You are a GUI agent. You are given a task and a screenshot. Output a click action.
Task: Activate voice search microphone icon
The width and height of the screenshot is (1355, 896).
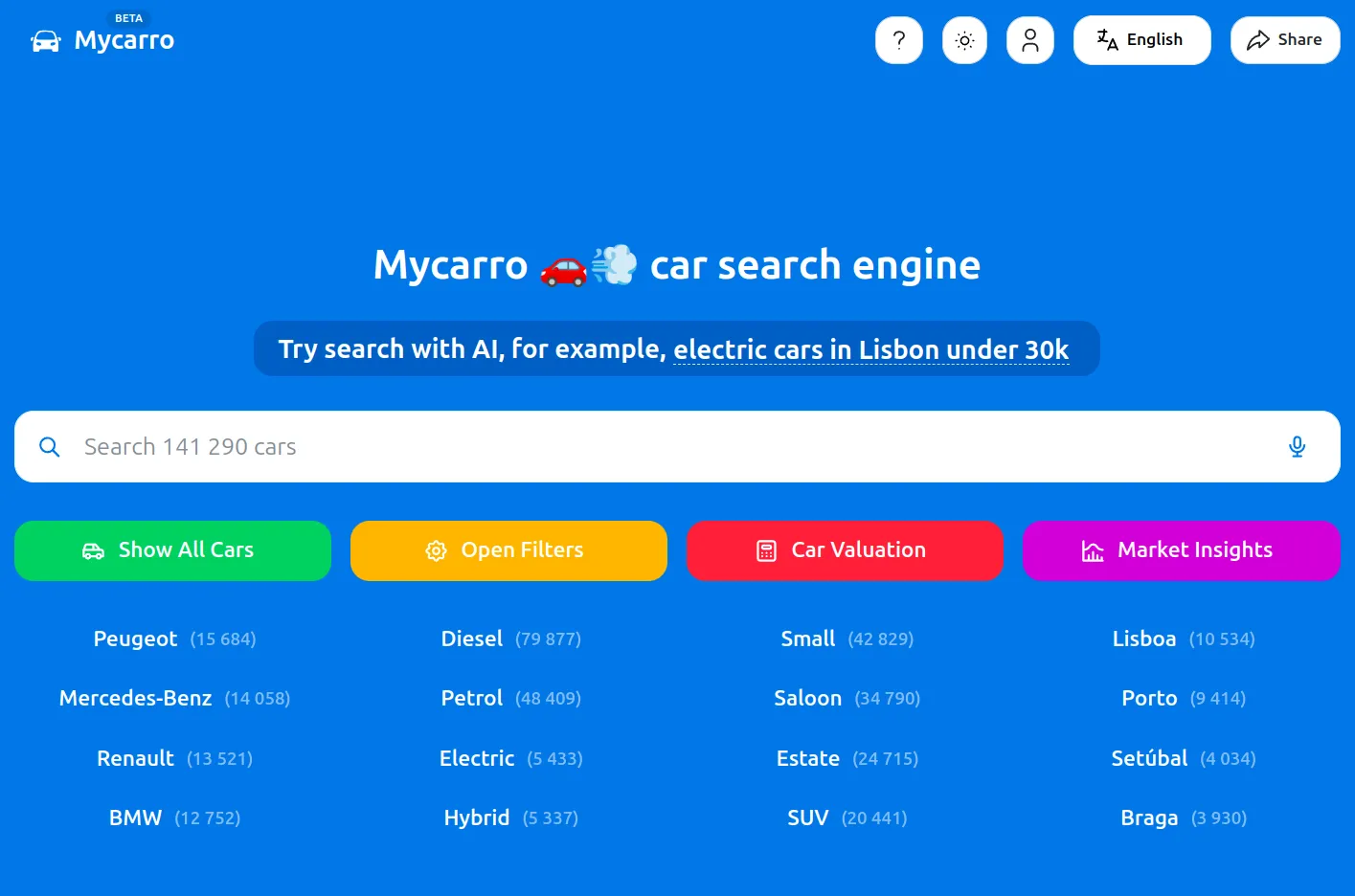pos(1297,447)
